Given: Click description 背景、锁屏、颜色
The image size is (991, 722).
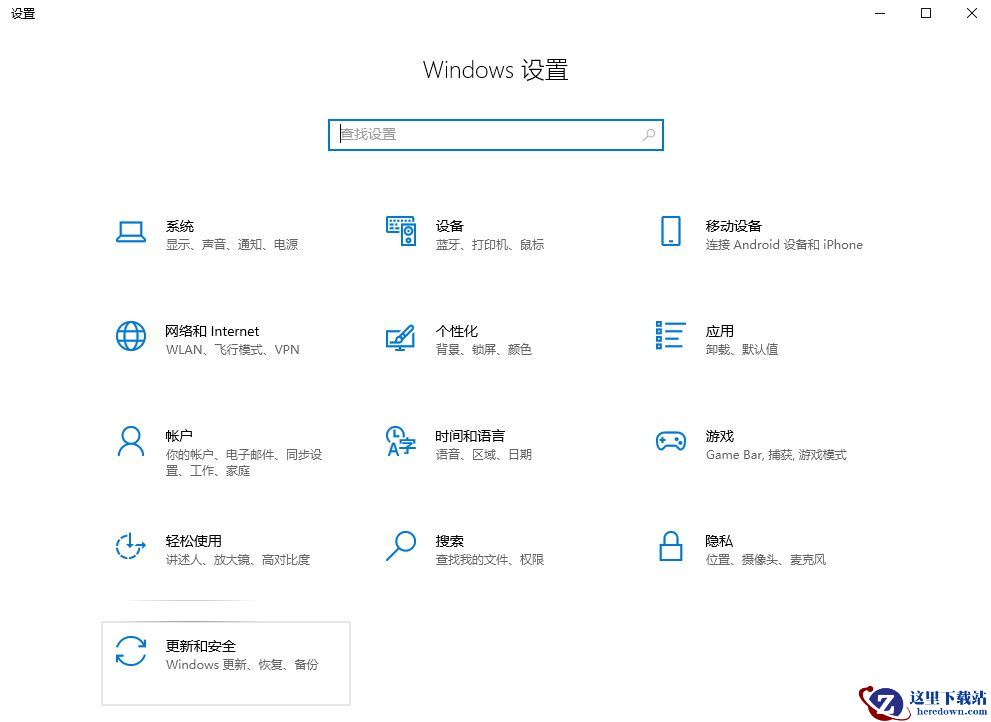Looking at the screenshot, I should coord(483,350).
